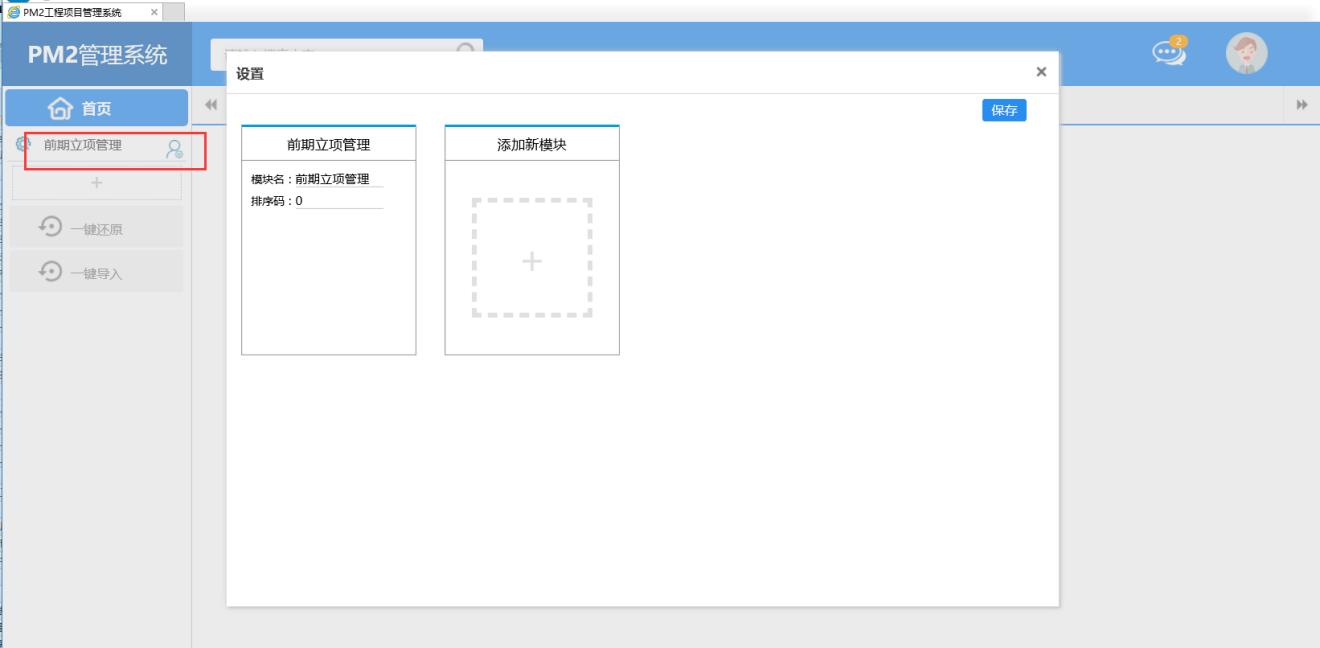This screenshot has height=648, width=1320.
Task: Click the 模块名 input field
Action: pyautogui.click(x=338, y=179)
